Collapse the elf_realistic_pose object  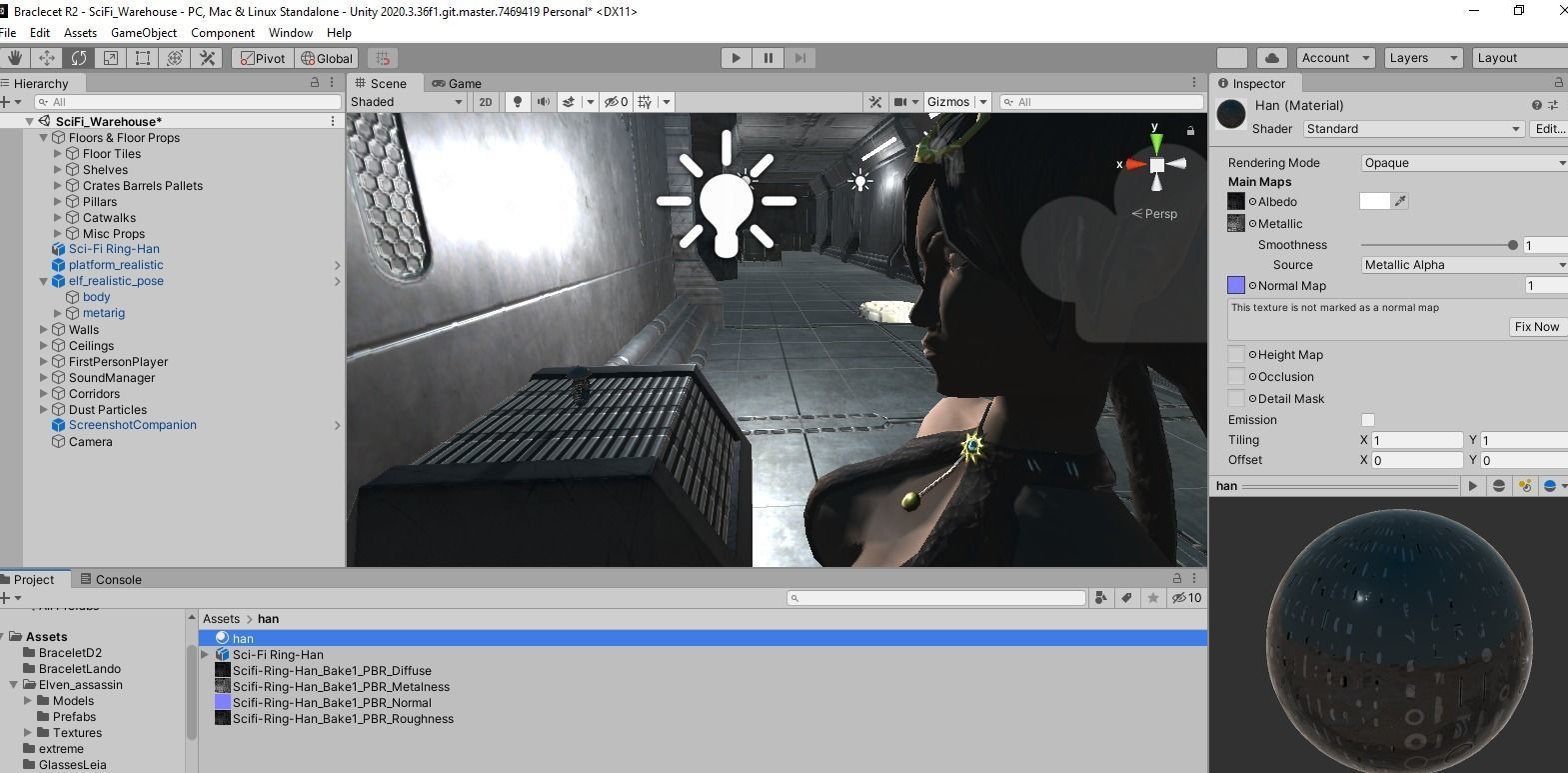coord(43,282)
